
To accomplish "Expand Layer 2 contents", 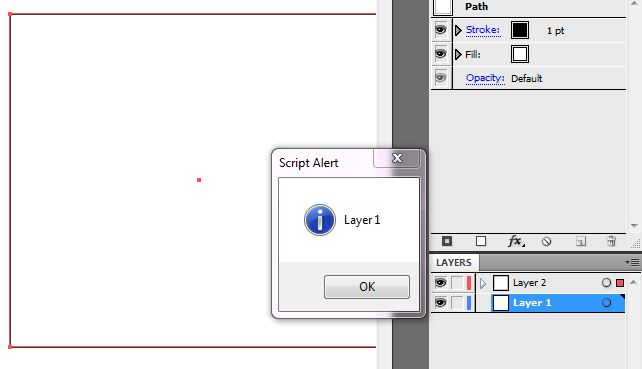I will [x=483, y=283].
